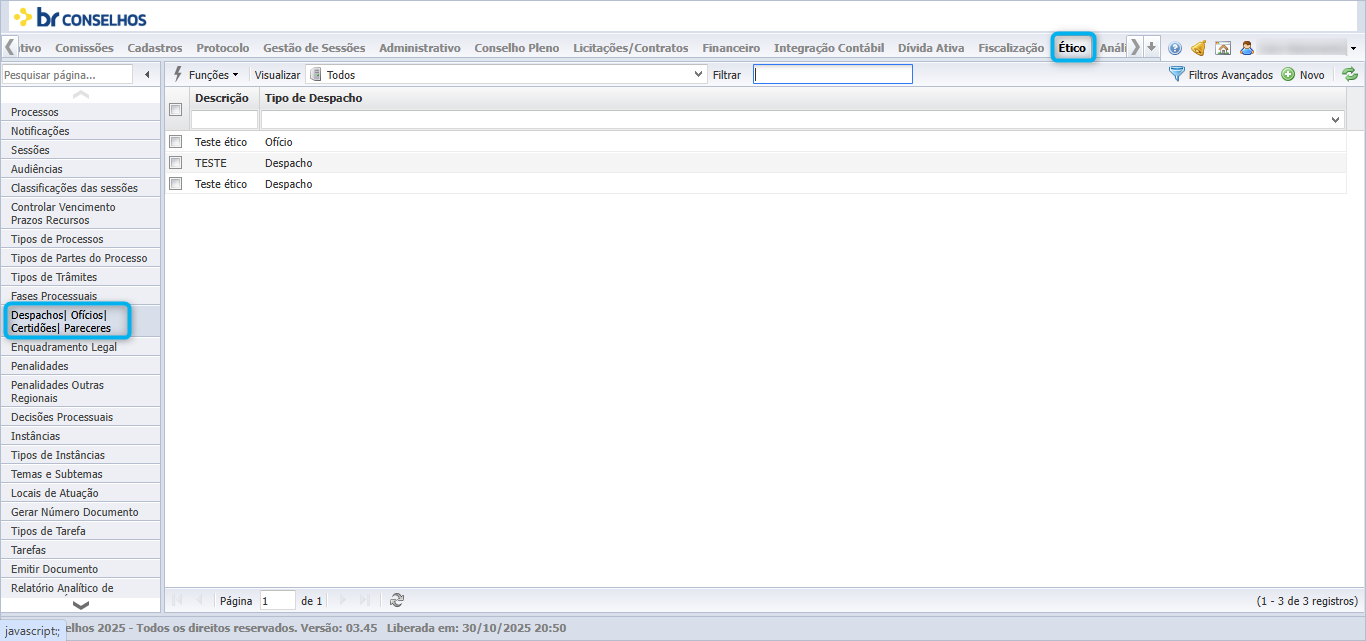Collapse the sidebar with the left triangle
The width and height of the screenshot is (1366, 641).
pos(148,74)
